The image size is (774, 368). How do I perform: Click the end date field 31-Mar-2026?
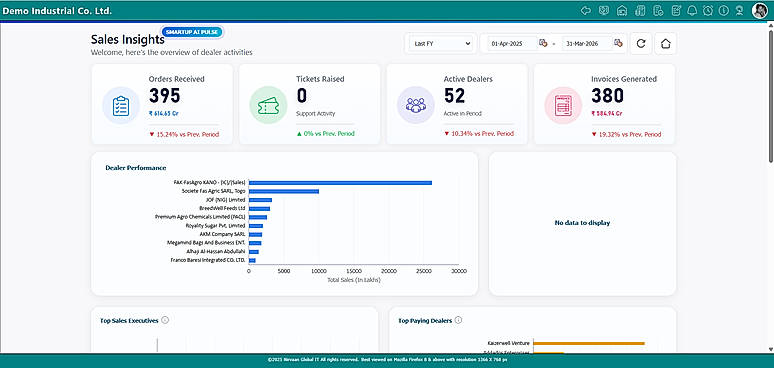pos(587,43)
